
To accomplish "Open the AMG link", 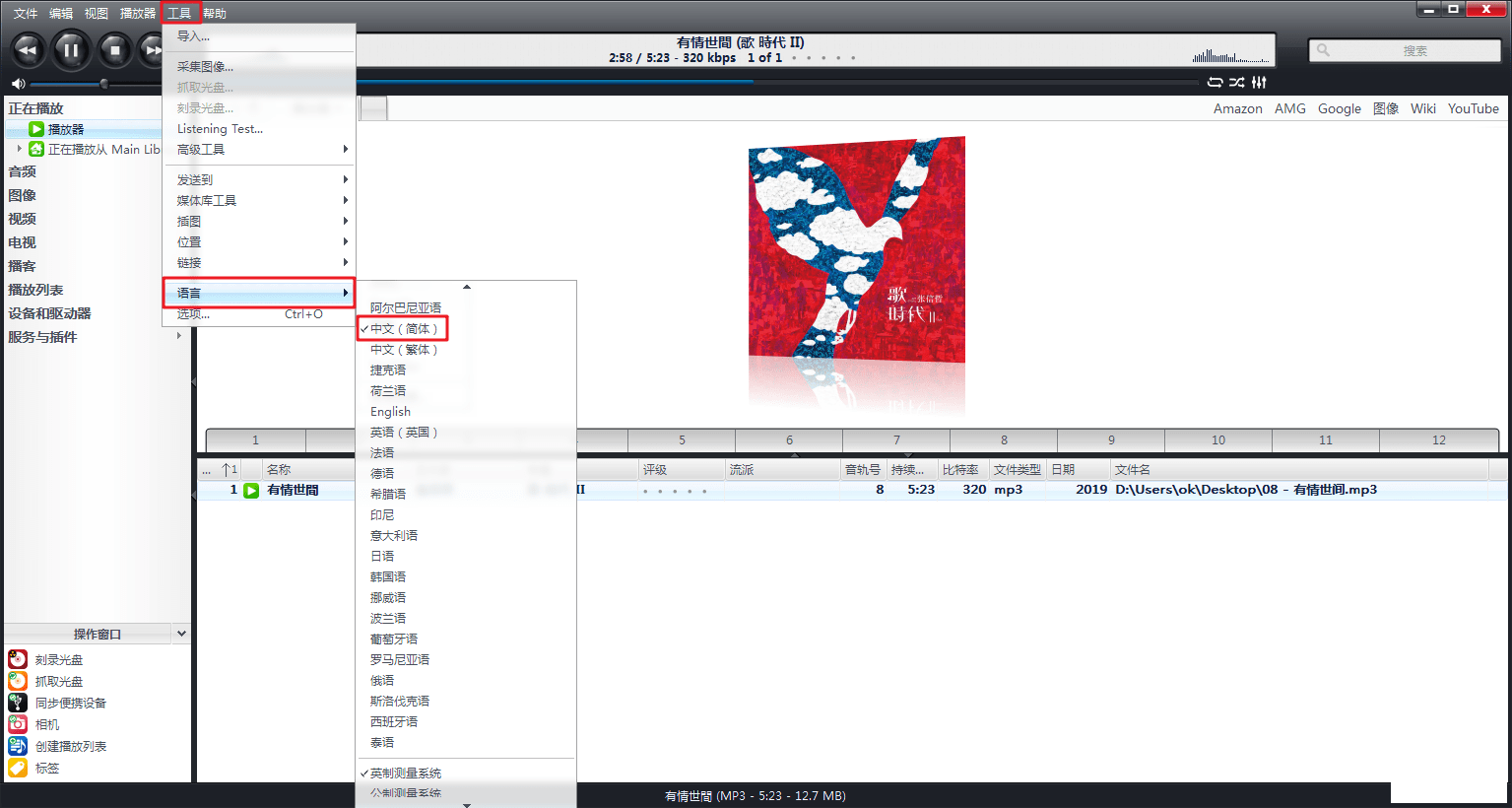I will click(x=1289, y=108).
